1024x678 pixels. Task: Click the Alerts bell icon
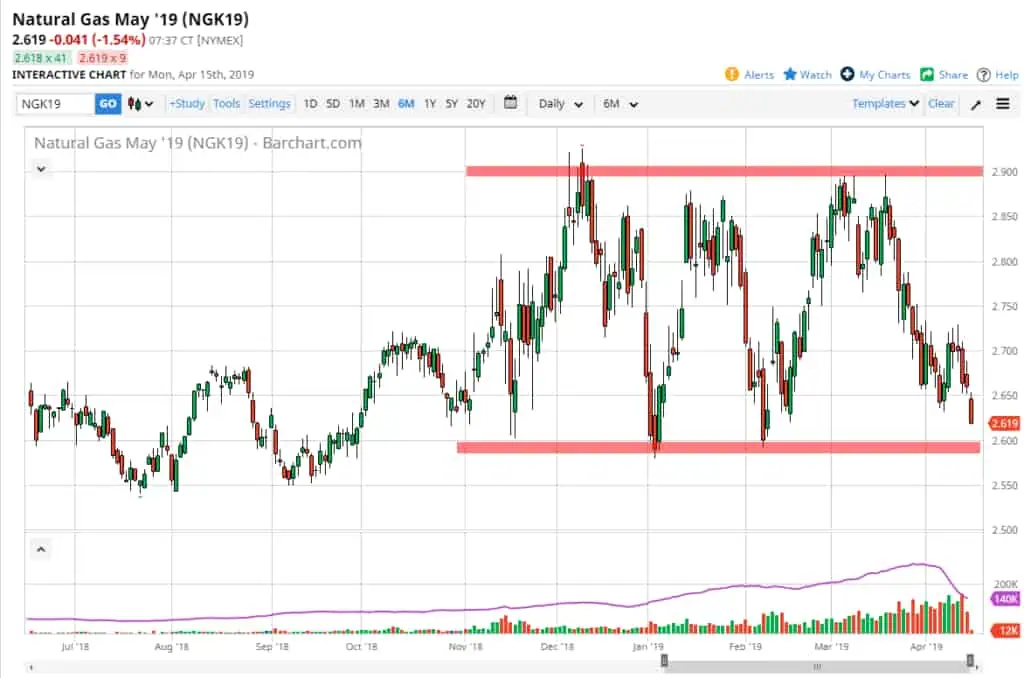(731, 74)
